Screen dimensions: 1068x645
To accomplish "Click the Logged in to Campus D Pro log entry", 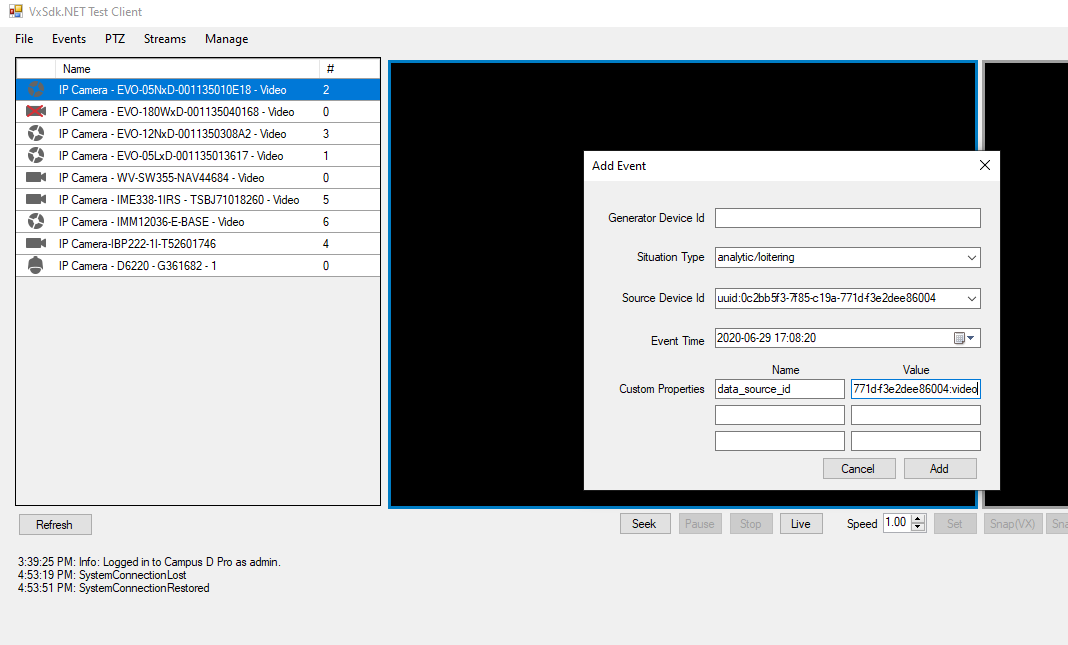I will click(x=149, y=562).
